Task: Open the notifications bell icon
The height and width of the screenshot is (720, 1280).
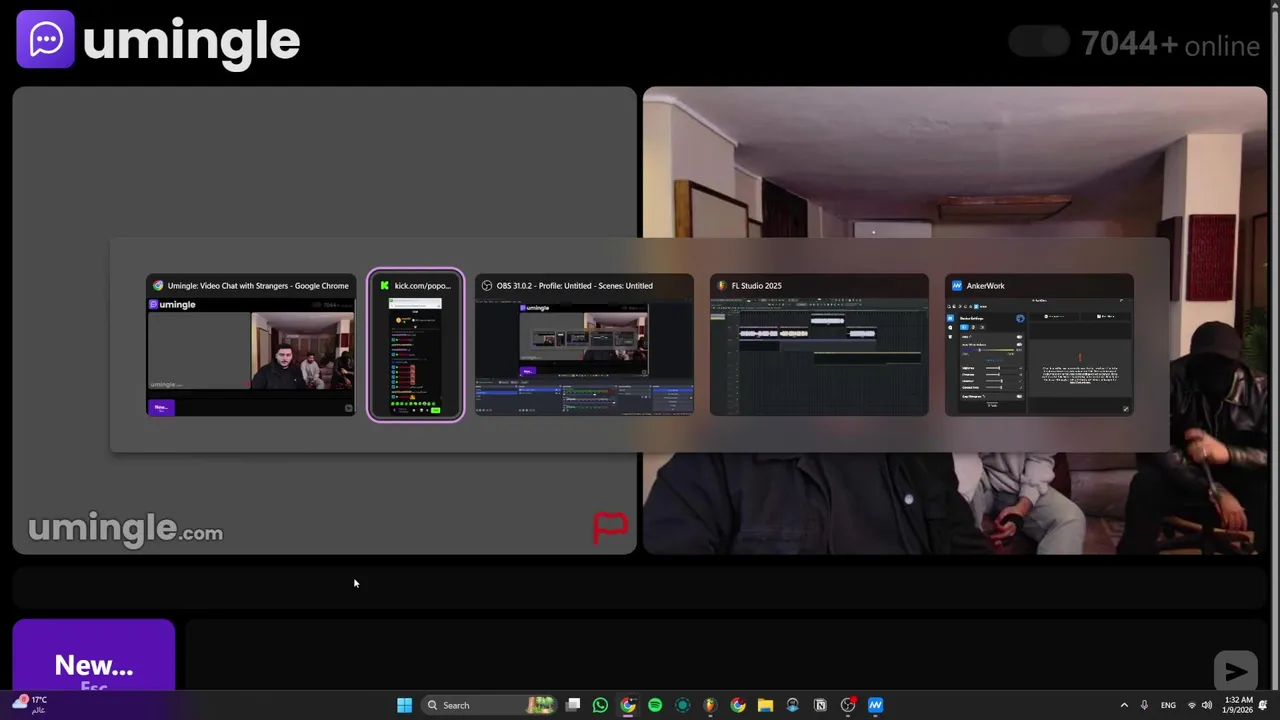Action: coord(1263,705)
